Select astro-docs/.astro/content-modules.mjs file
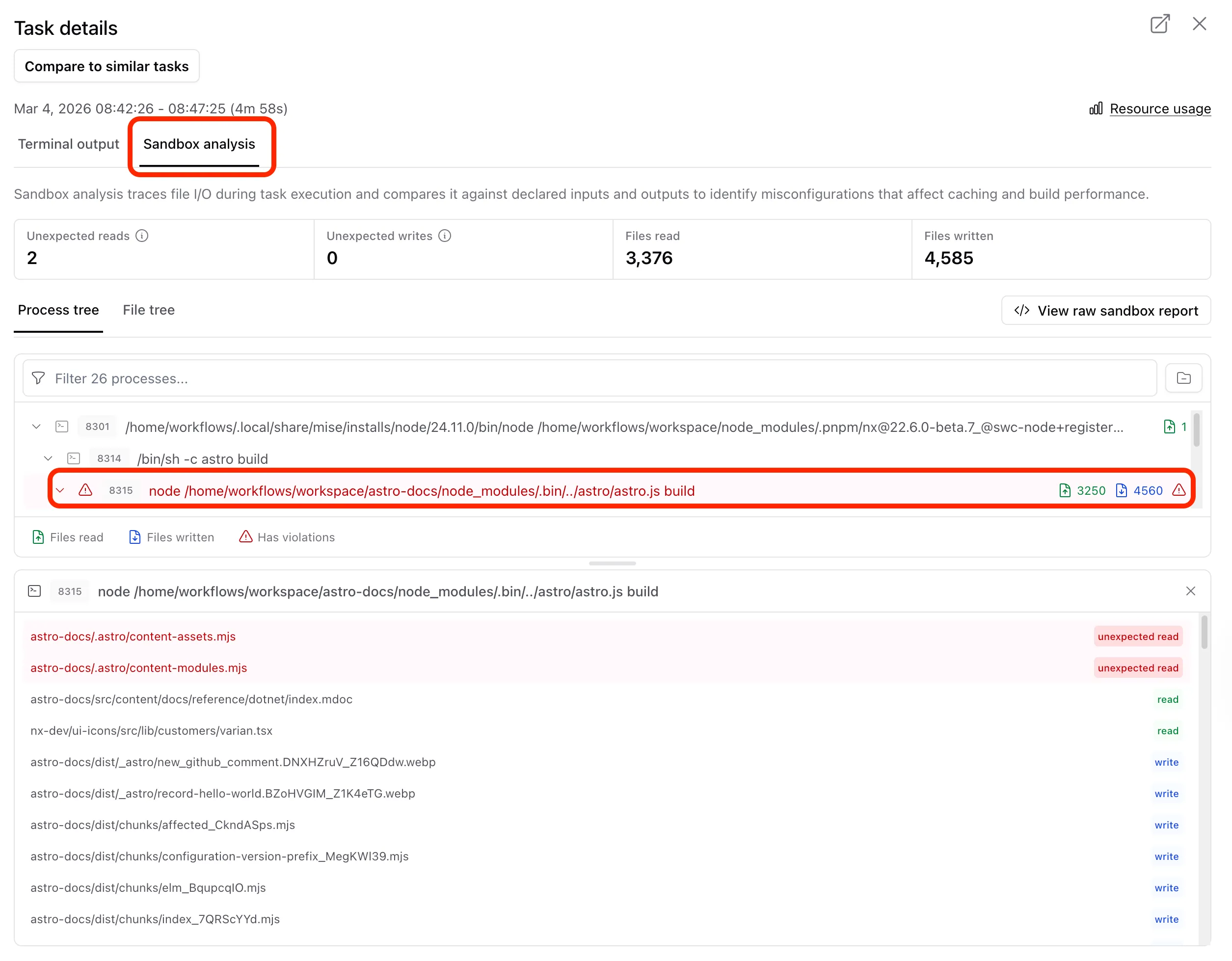This screenshot has width=1232, height=961. (606, 667)
